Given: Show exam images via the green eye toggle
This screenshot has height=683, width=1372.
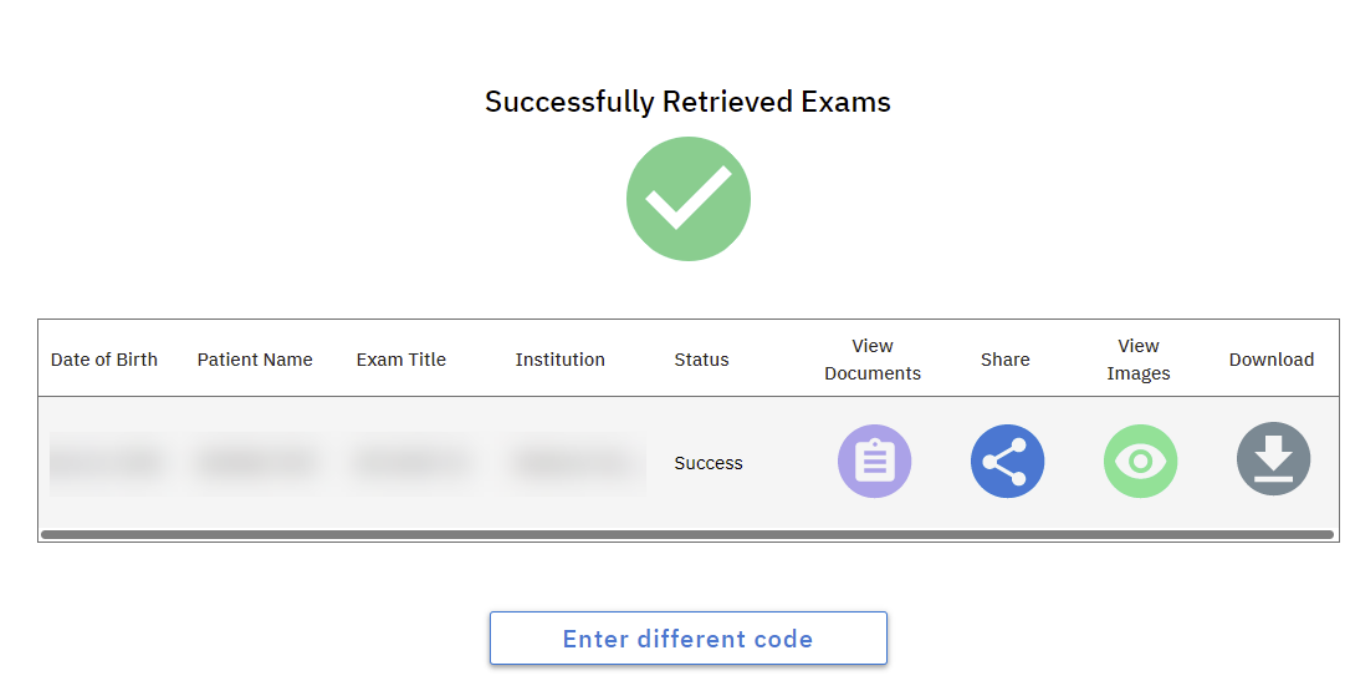Looking at the screenshot, I should coord(1140,460).
